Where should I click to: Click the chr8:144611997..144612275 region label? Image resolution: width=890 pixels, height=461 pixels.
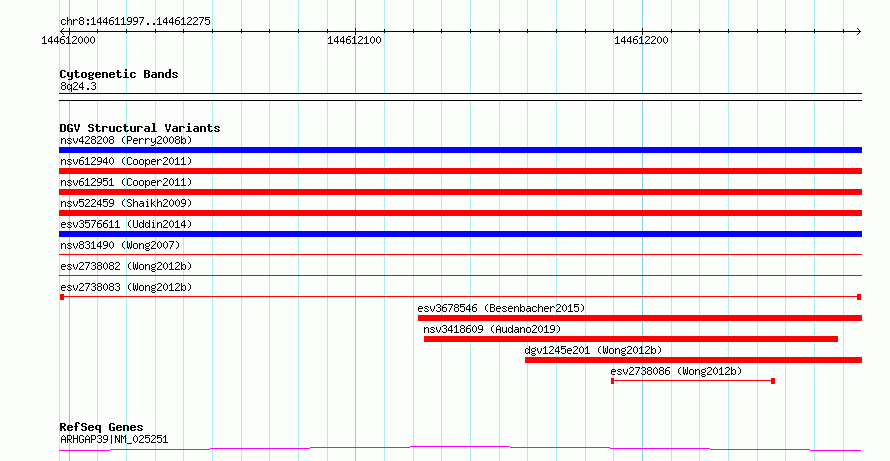135,21
